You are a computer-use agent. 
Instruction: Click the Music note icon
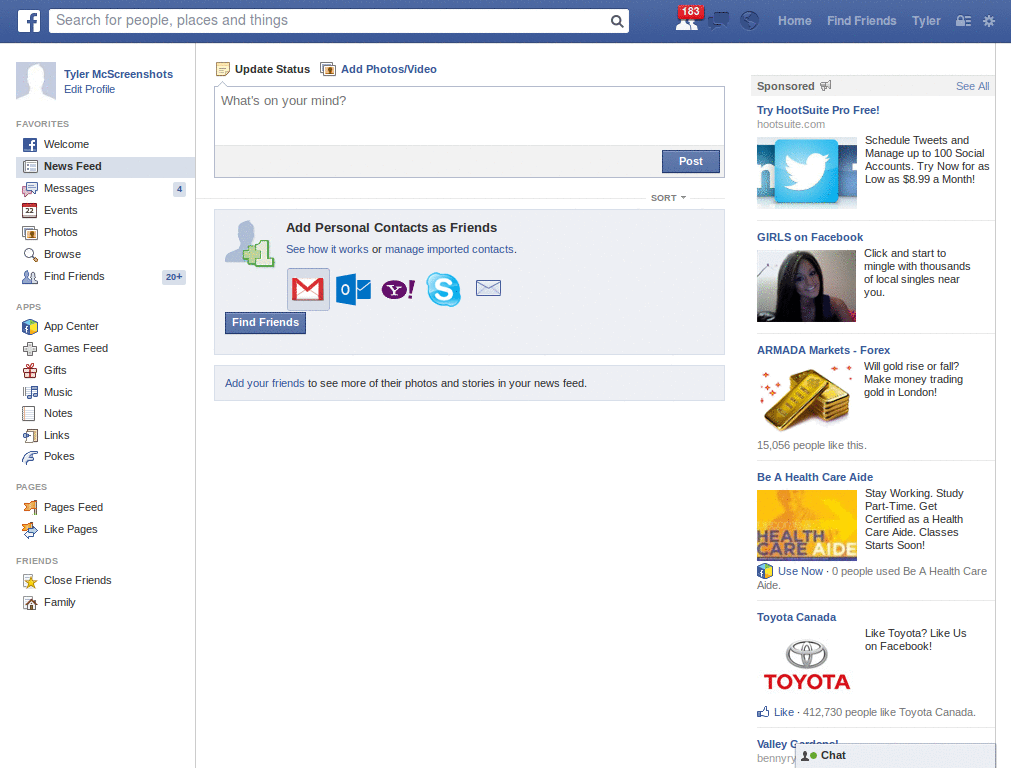[x=30, y=392]
